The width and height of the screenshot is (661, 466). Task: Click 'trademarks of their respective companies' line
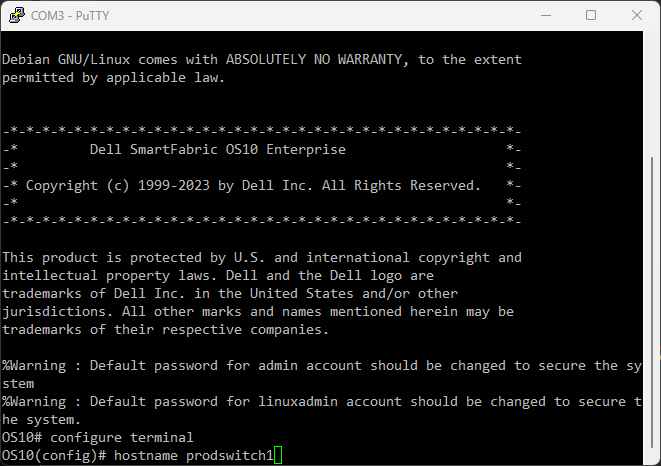click(165, 330)
